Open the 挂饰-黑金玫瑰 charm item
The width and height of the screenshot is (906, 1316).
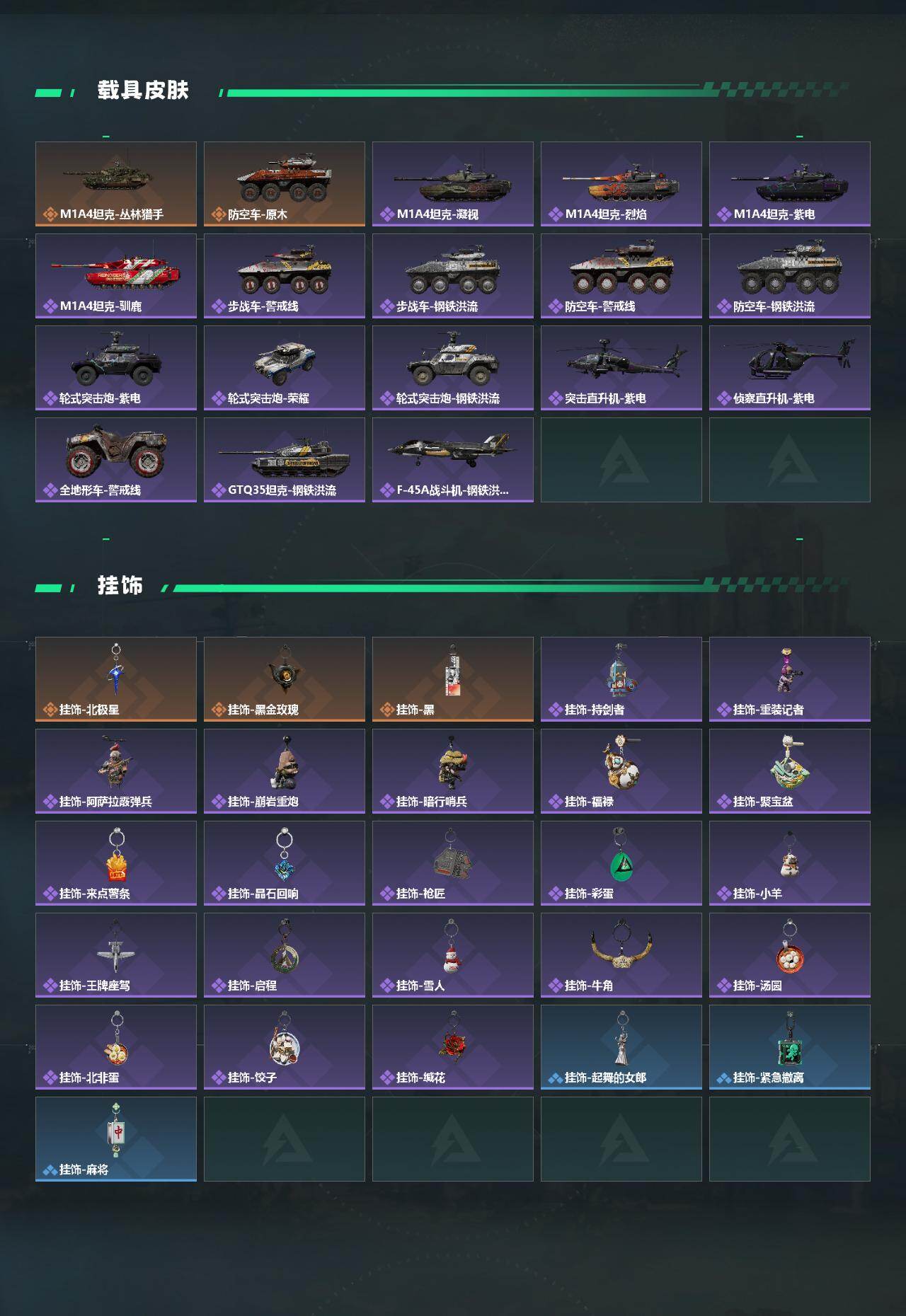click(285, 679)
